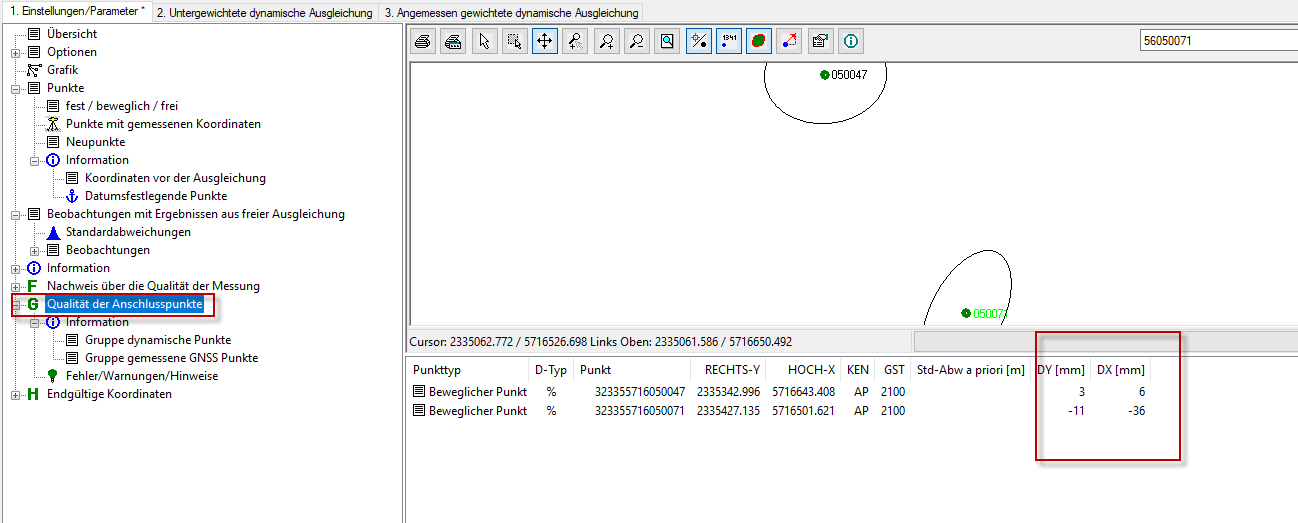
Task: Toggle the green error ellipse display
Action: coord(759,42)
